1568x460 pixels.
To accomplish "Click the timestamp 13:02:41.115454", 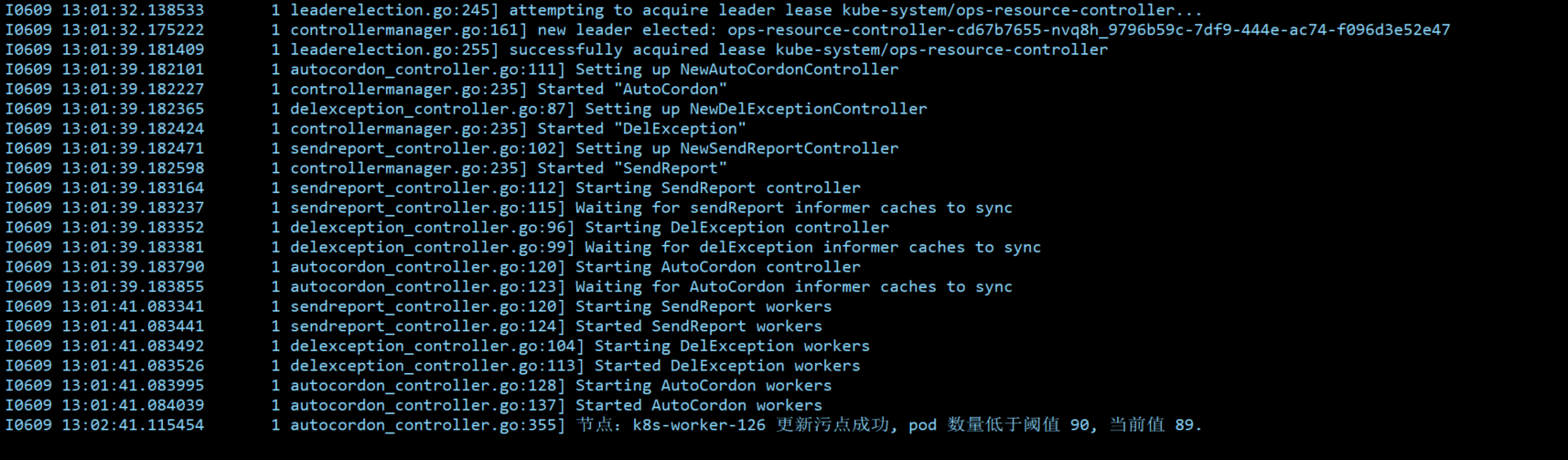I will (x=134, y=425).
